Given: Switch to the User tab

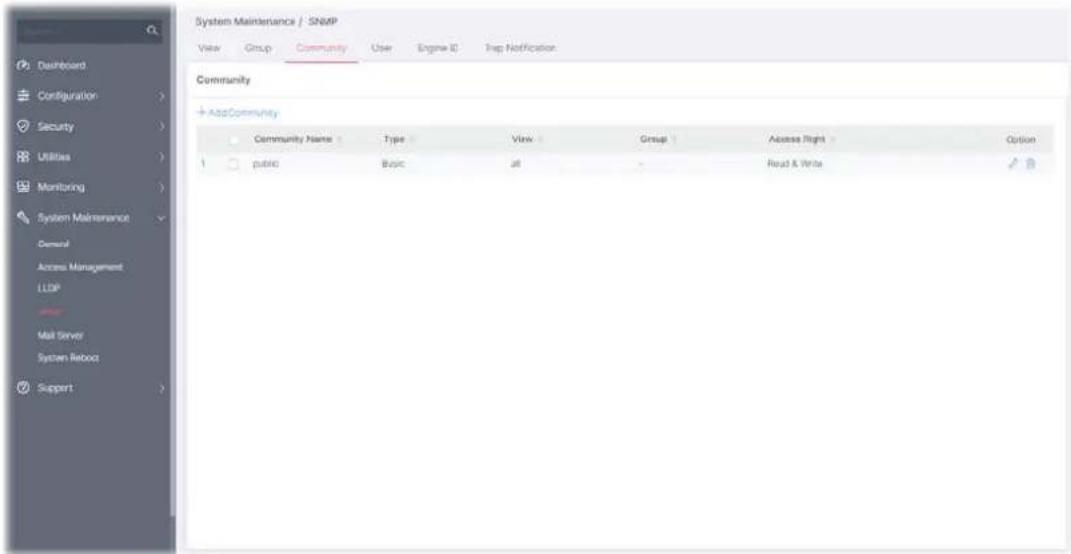Looking at the screenshot, I should coord(380,49).
